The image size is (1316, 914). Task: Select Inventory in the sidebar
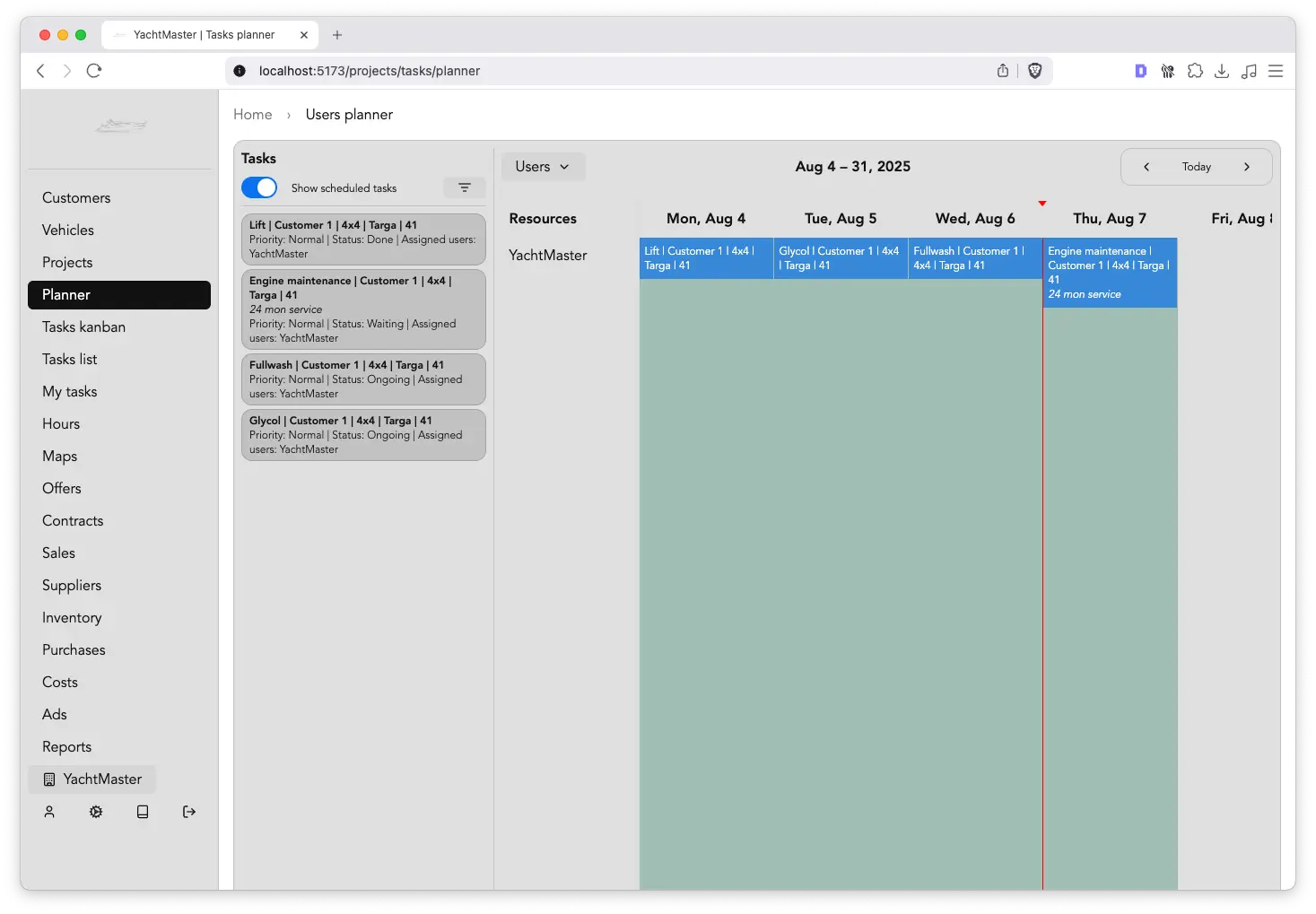[72, 618]
